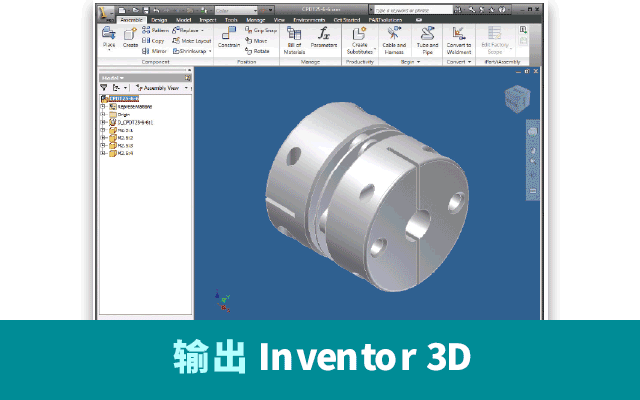Start Cable and Harness environment
This screenshot has width=640, height=400.
394,40
